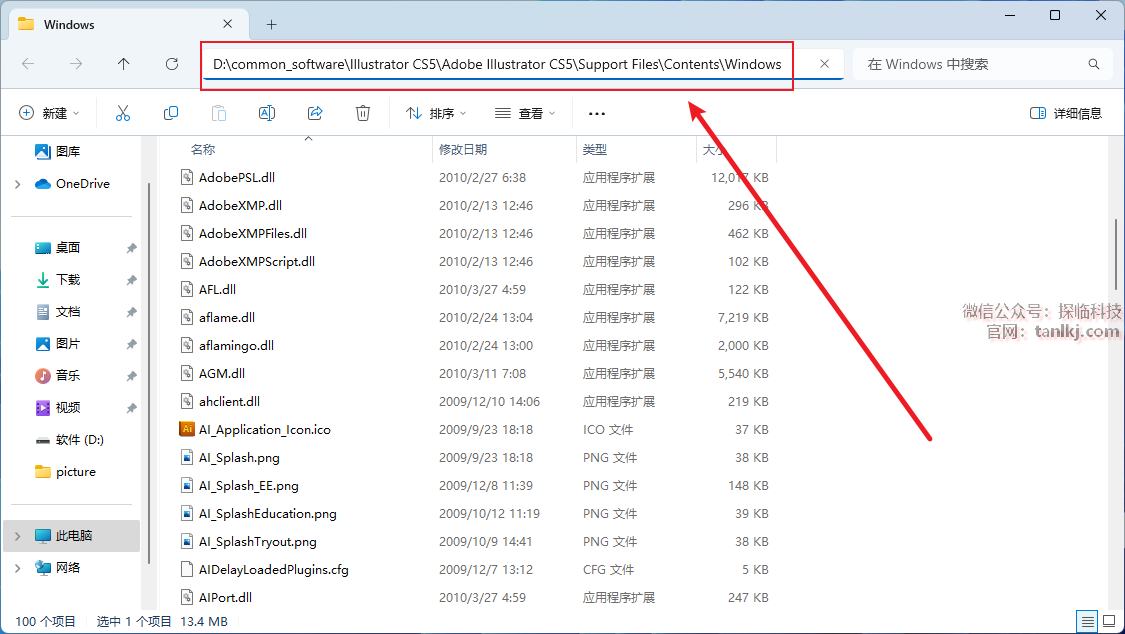Go forward with the right arrow button

(x=75, y=64)
